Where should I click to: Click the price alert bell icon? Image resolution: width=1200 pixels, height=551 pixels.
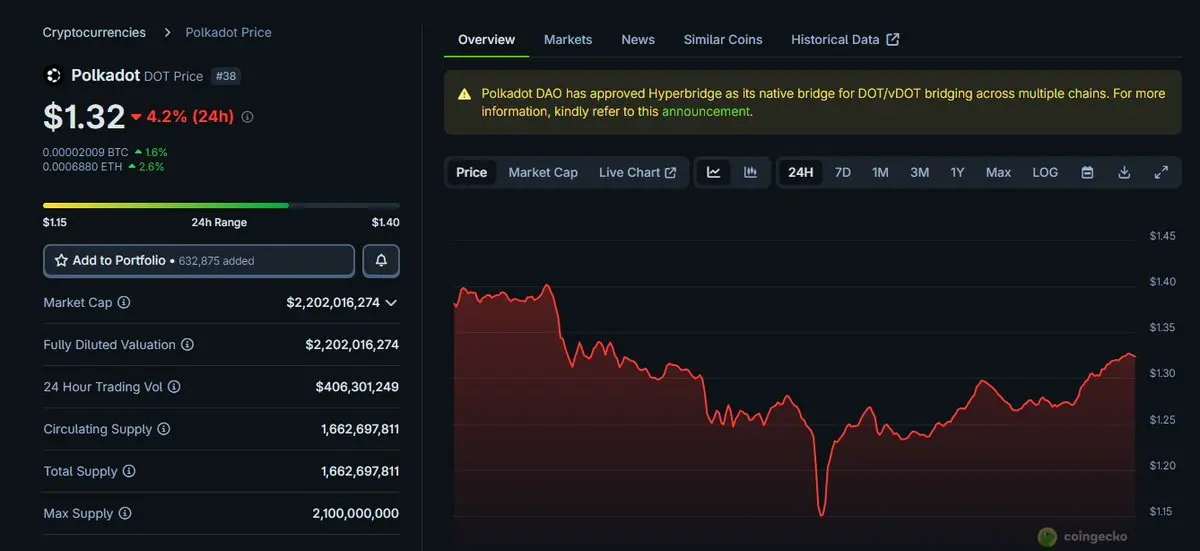pyautogui.click(x=381, y=260)
